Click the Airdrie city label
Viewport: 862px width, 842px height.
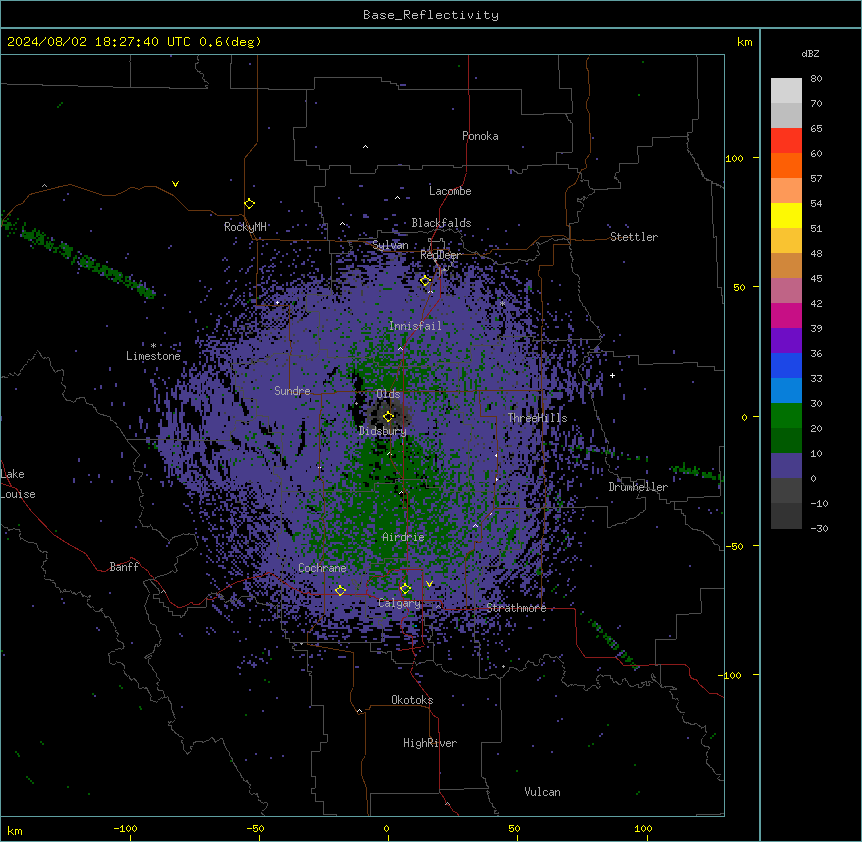pos(403,537)
